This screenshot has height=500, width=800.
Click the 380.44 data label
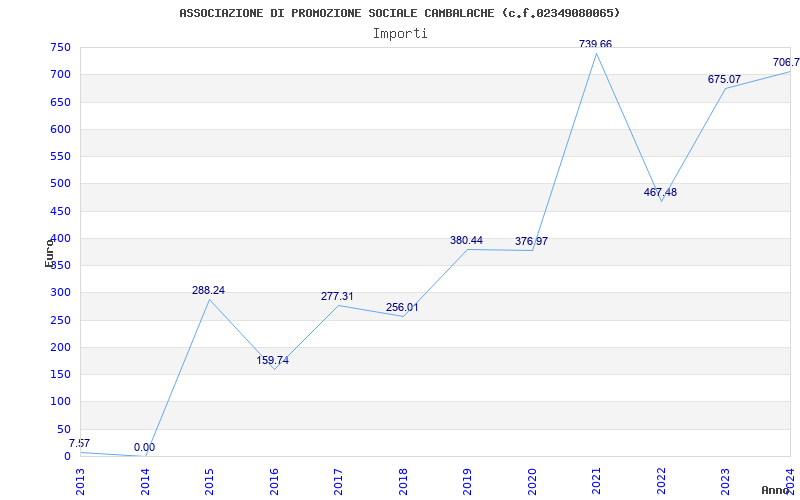[x=466, y=240]
